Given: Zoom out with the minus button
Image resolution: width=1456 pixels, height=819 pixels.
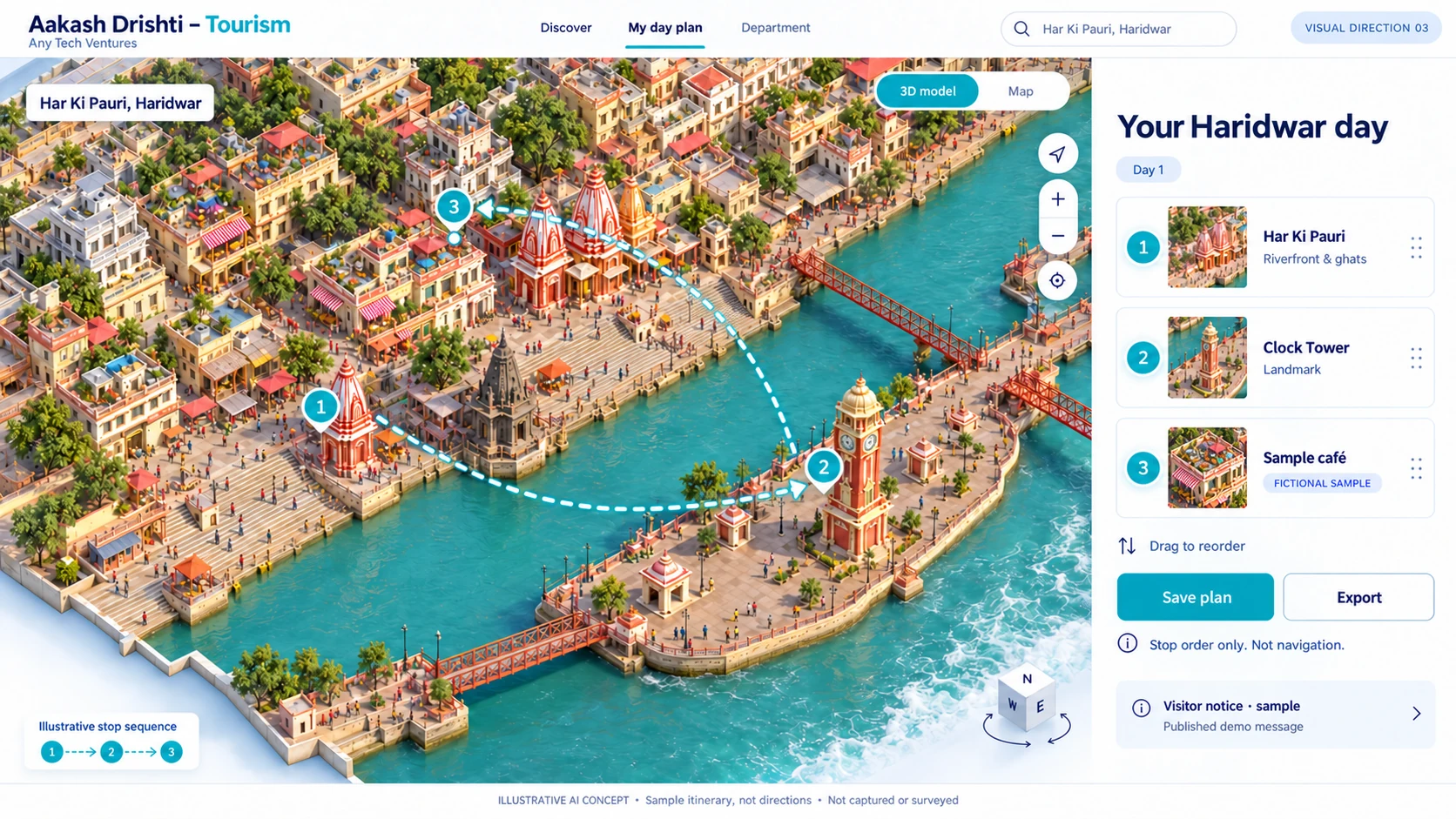Looking at the screenshot, I should [1057, 236].
